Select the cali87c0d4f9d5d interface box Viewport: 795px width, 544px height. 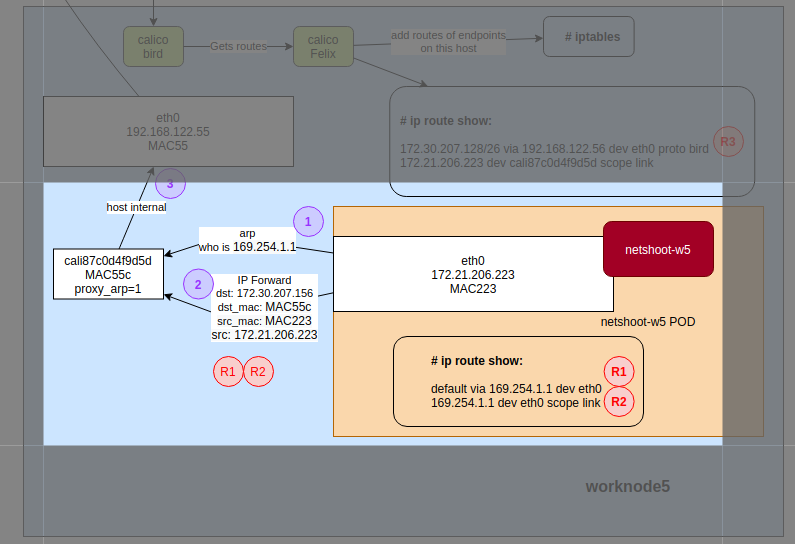tap(108, 274)
